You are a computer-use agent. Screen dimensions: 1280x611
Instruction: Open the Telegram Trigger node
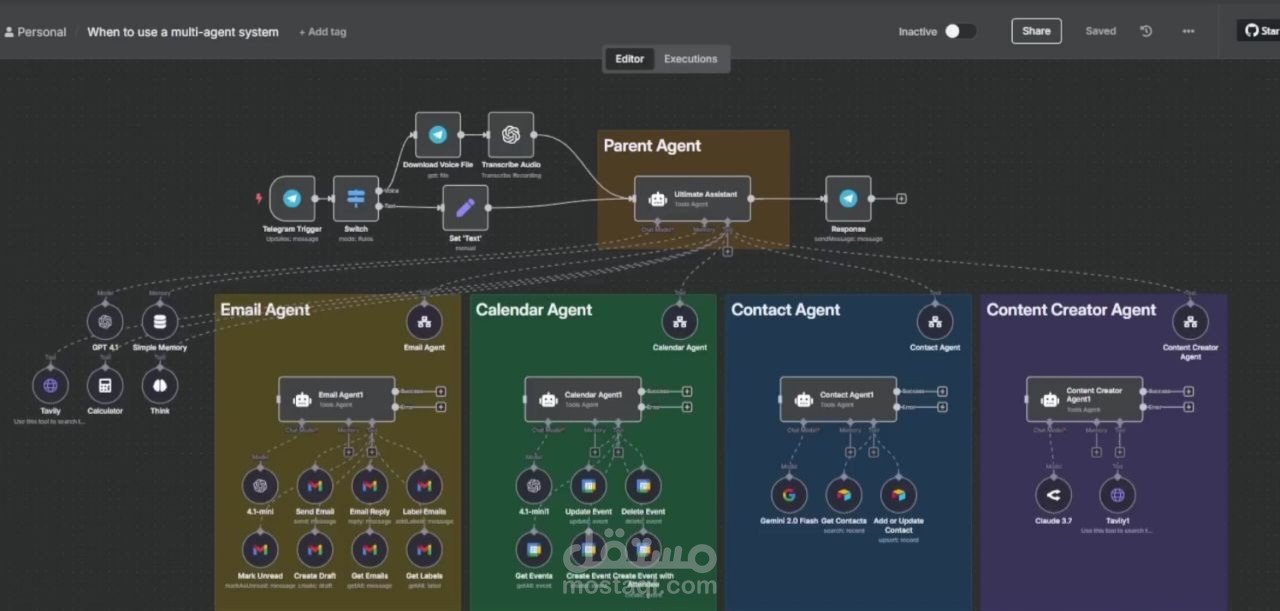(291, 198)
